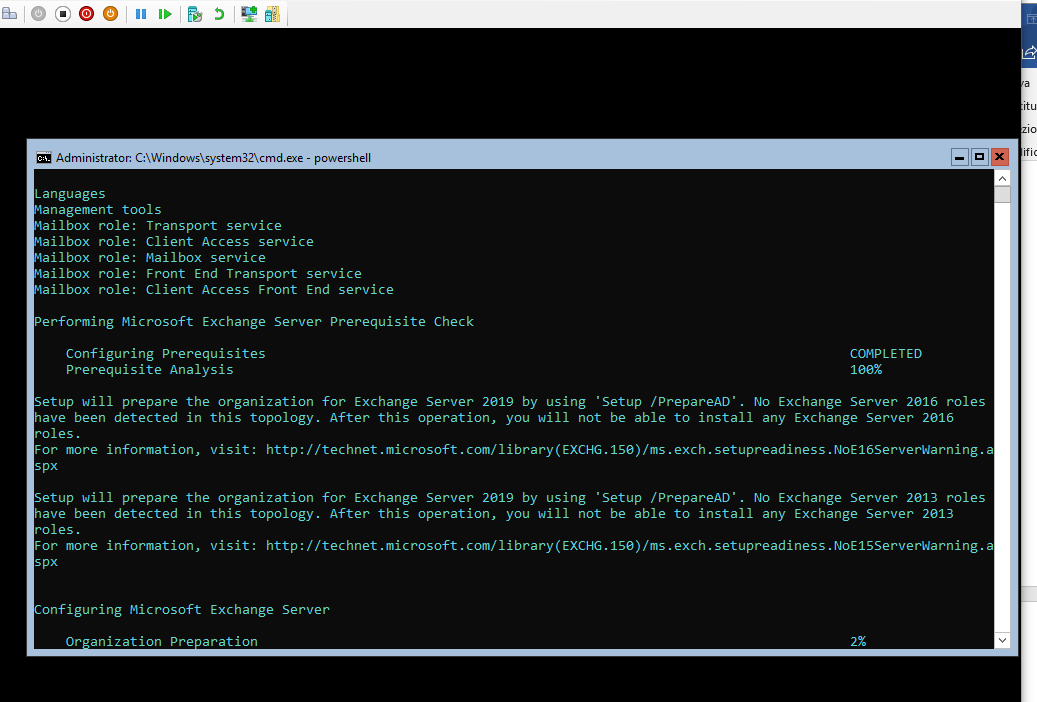Click the 'COMPLETED' status text

(886, 353)
